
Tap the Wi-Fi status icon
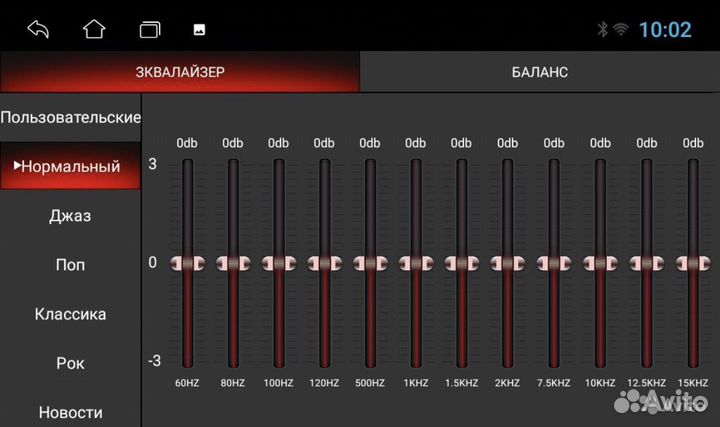coord(621,29)
